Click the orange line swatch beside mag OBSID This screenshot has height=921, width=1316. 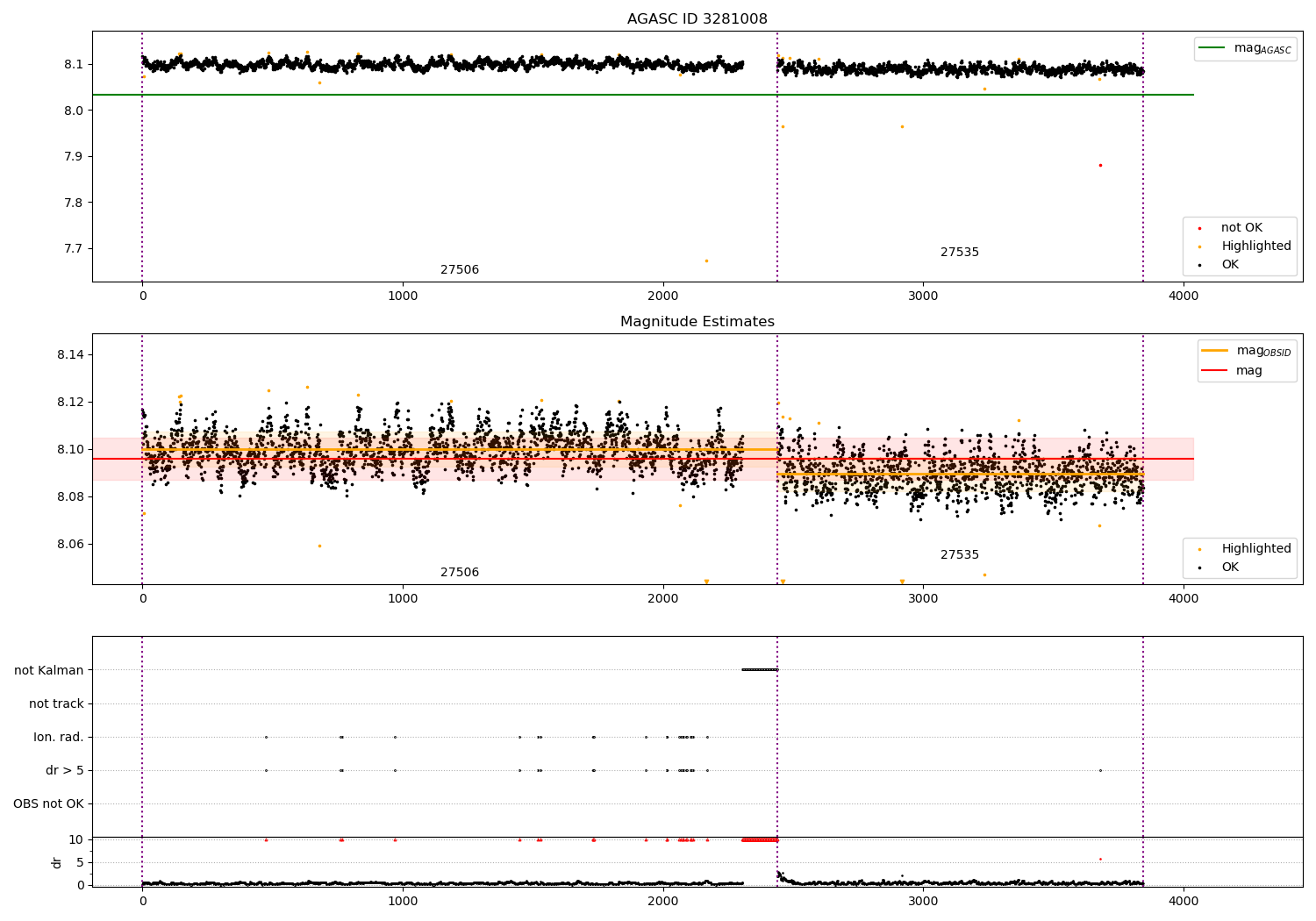tap(1214, 351)
